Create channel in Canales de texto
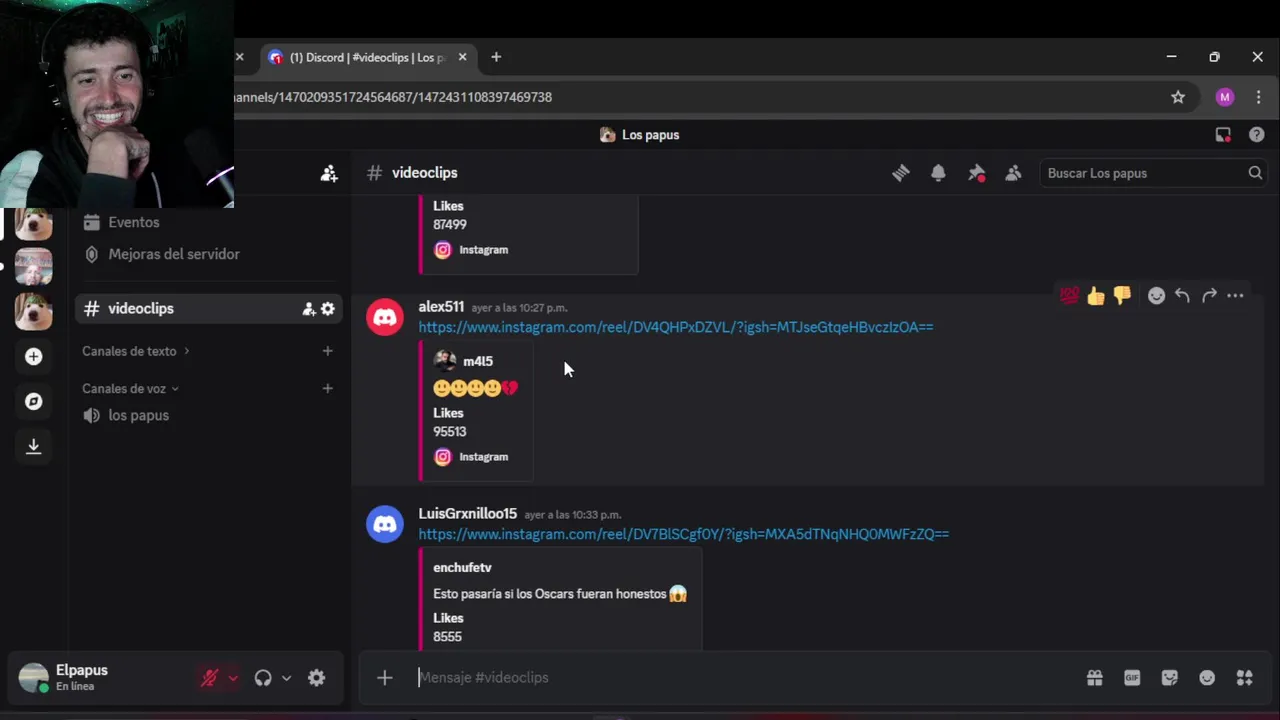This screenshot has width=1280, height=720. 327,351
